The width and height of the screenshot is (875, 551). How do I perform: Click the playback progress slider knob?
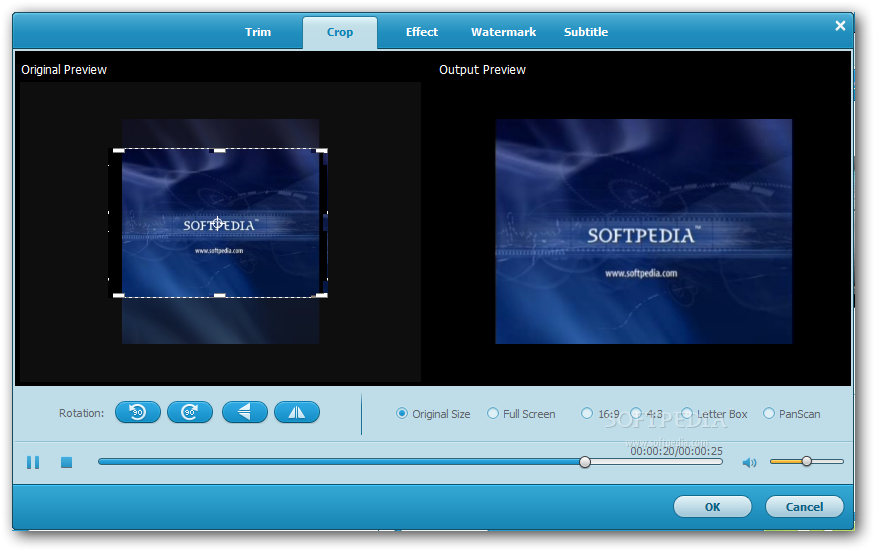point(585,462)
